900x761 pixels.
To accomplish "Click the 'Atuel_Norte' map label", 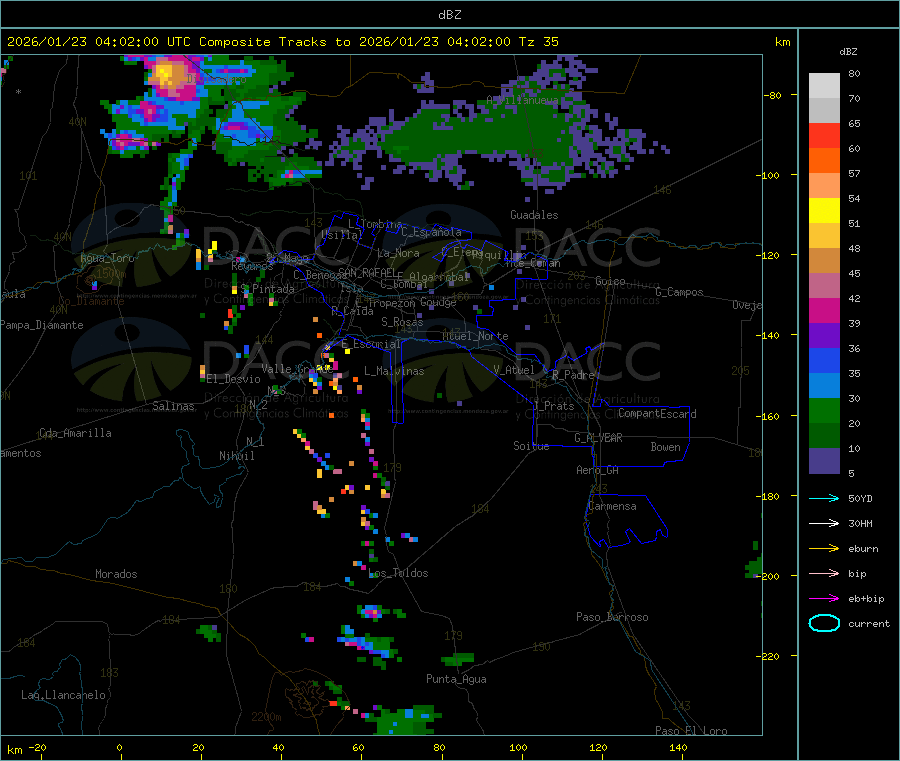I will pos(475,336).
